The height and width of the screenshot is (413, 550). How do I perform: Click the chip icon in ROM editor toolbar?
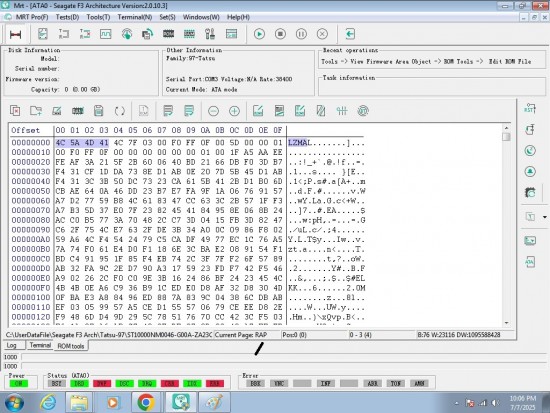pyautogui.click(x=78, y=111)
